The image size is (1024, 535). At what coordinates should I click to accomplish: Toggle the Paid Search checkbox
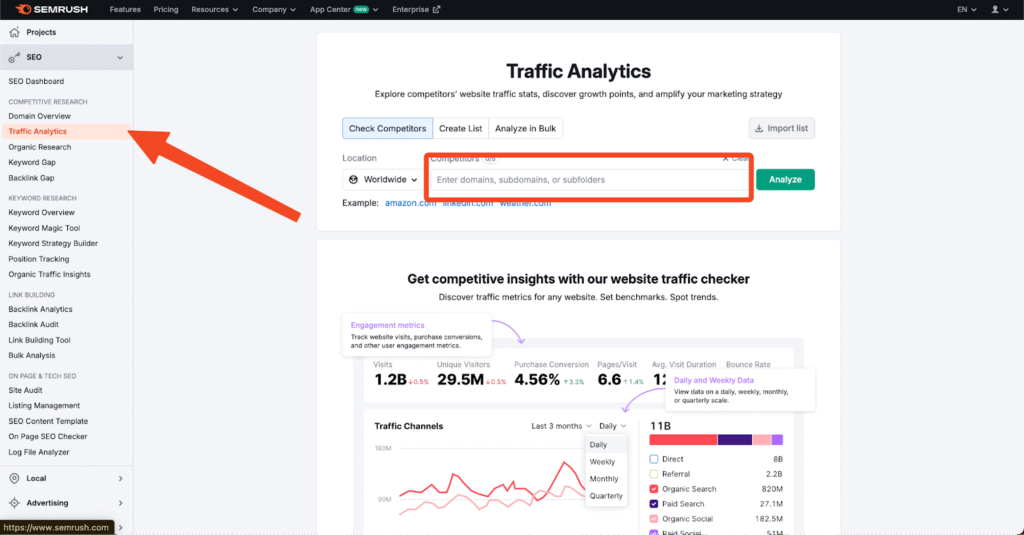tap(654, 504)
